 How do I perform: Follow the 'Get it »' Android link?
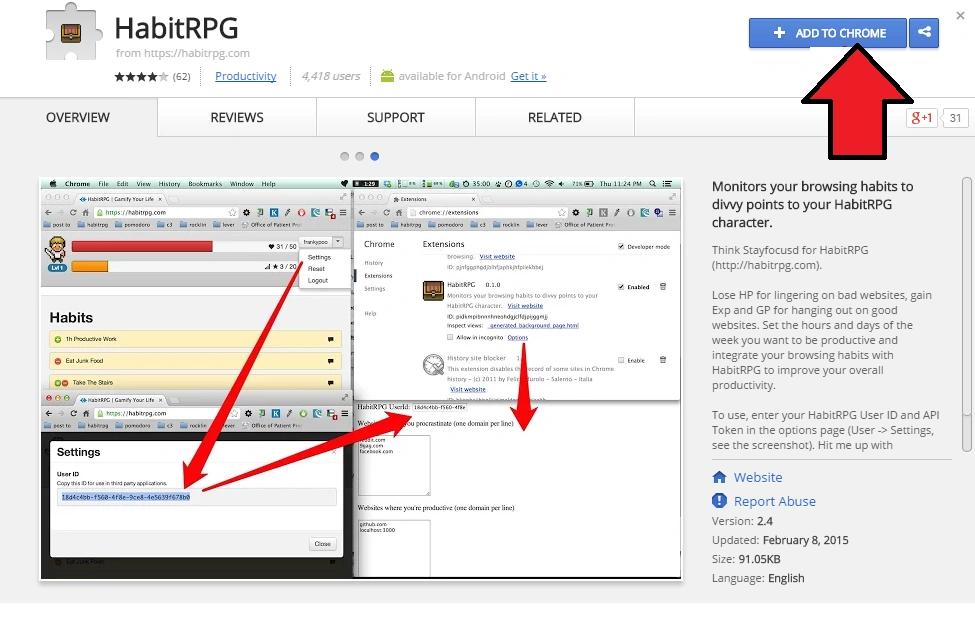pos(529,76)
